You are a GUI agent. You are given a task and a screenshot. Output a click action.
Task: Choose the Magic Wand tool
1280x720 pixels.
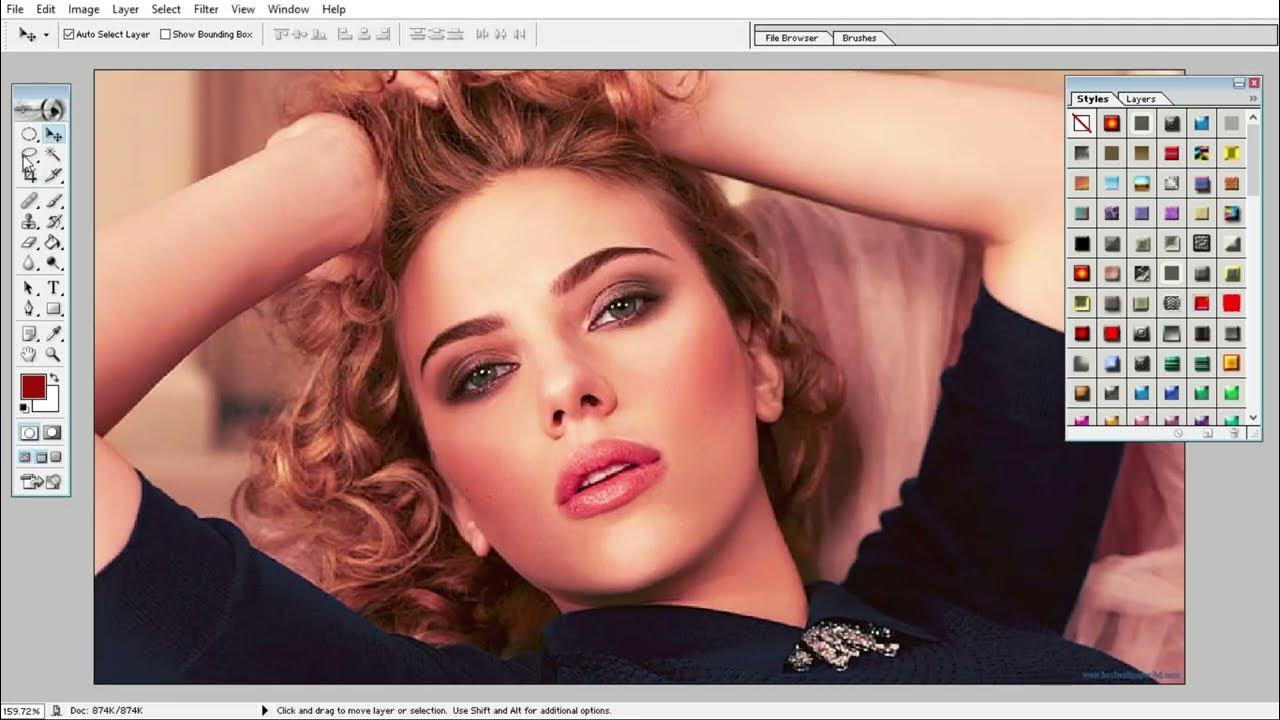(53, 155)
